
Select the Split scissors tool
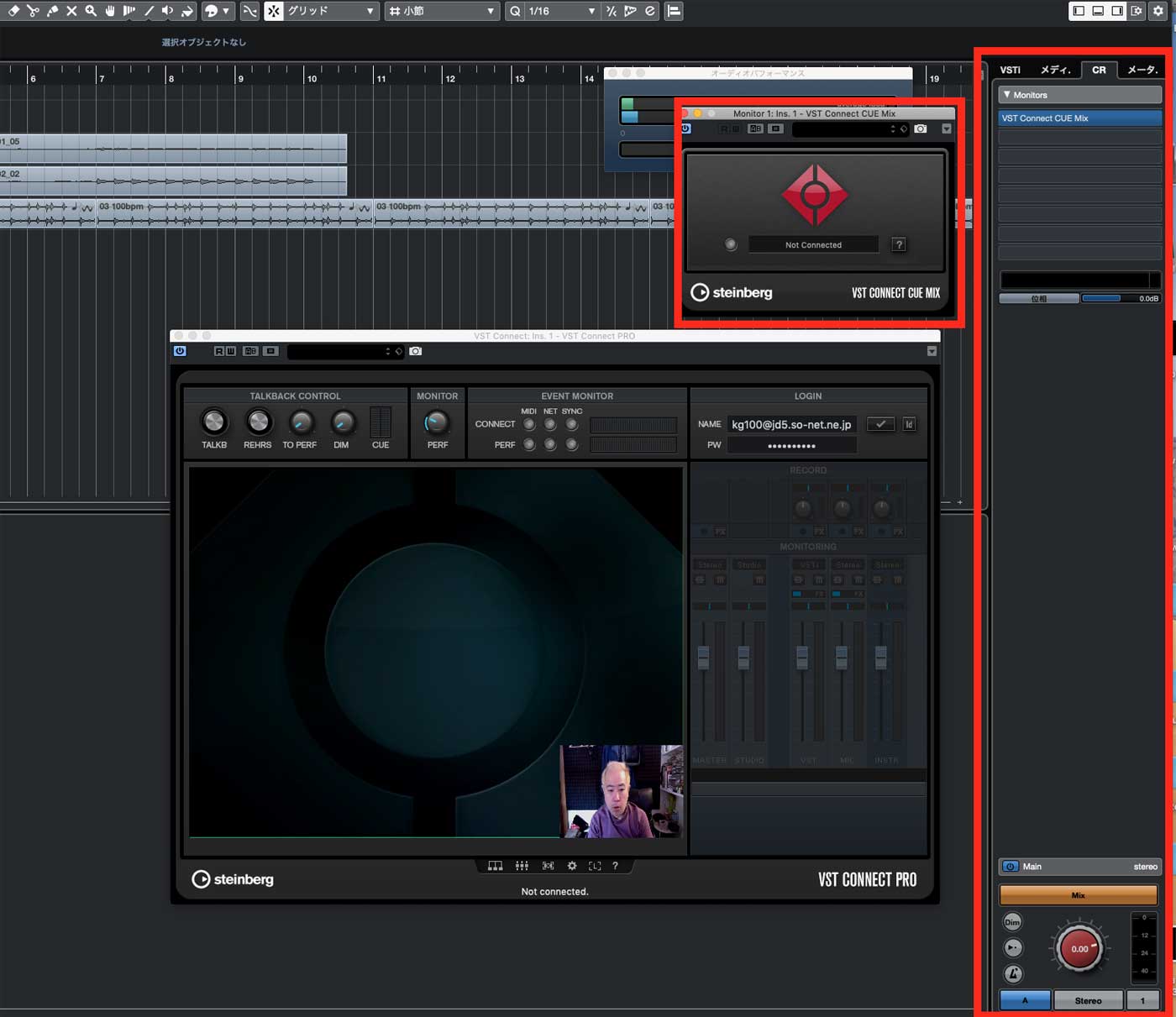(33, 11)
